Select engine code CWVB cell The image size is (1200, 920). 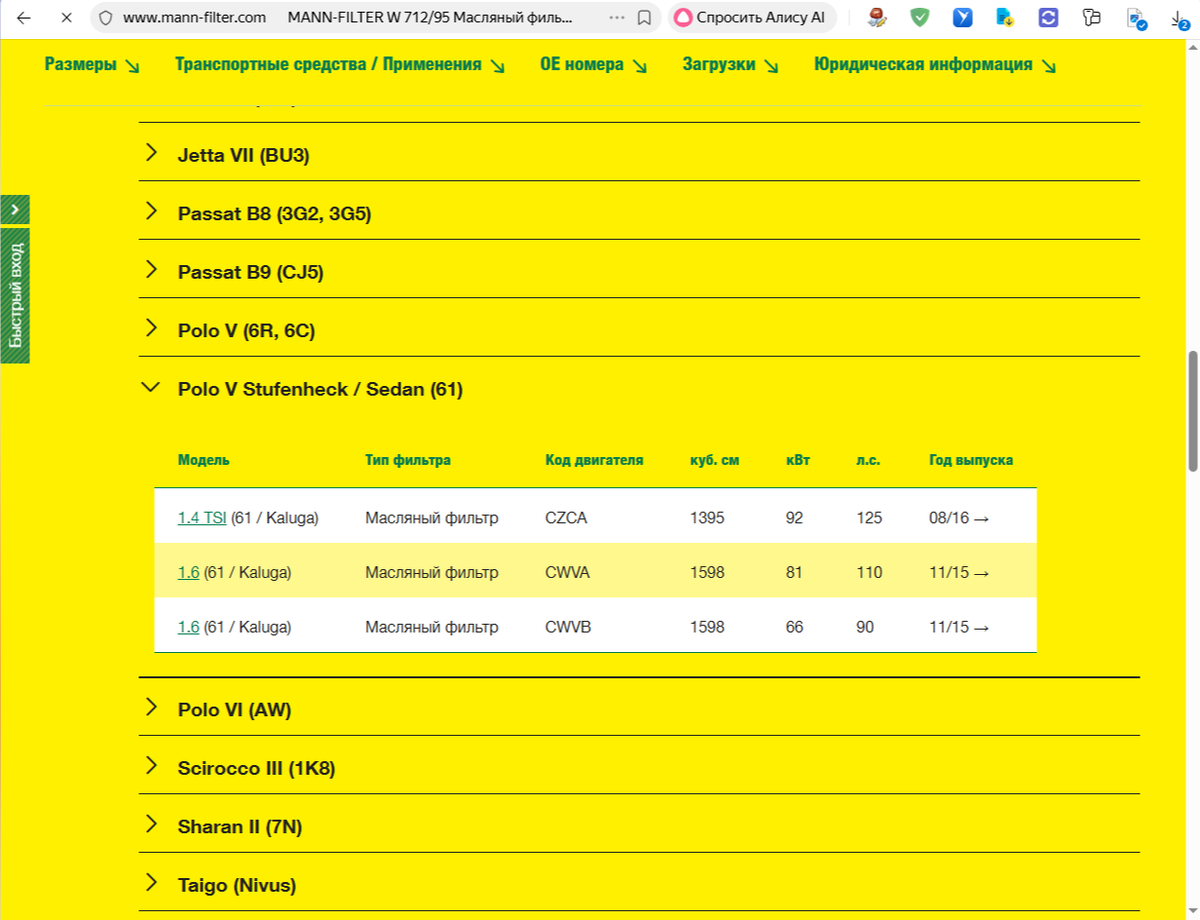pos(567,627)
